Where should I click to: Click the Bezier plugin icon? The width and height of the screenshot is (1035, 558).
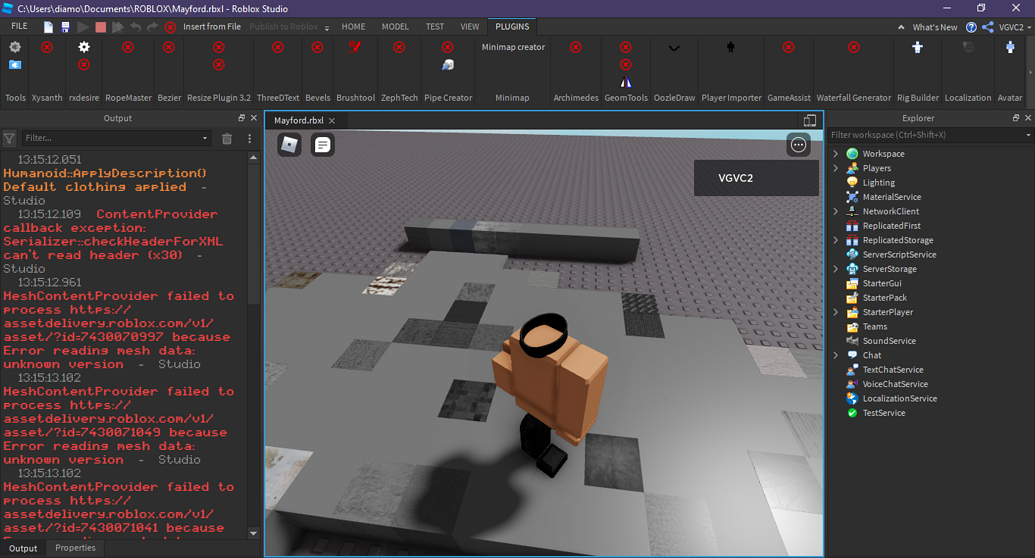coord(169,47)
